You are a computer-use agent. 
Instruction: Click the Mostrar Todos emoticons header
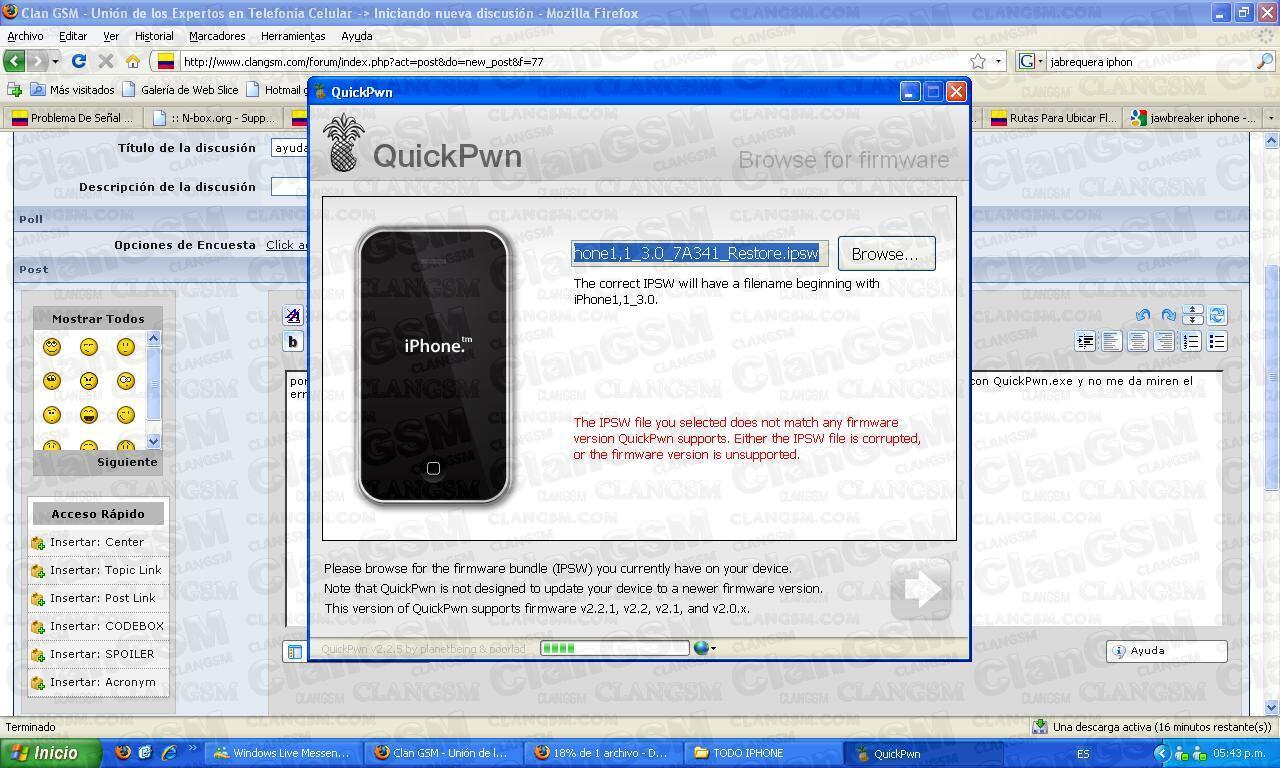click(x=98, y=319)
